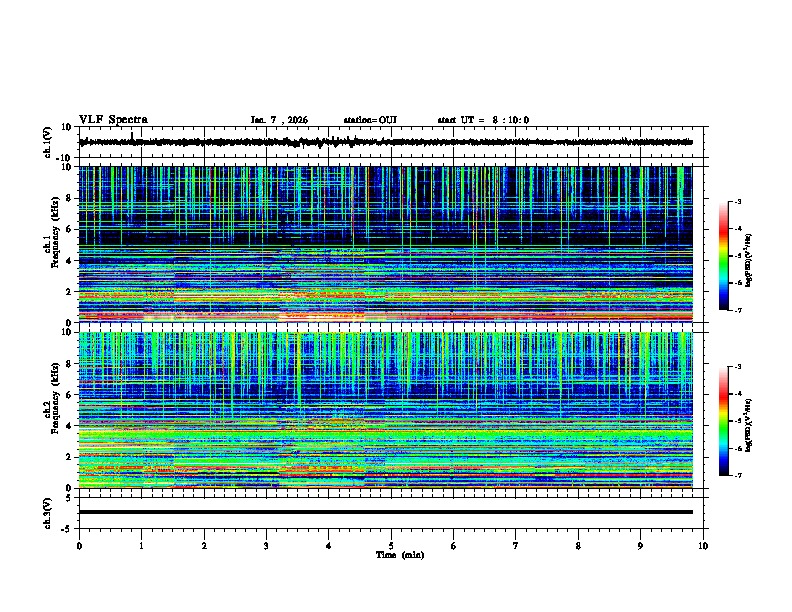Click the "-3" tick on ch.1 colorbar
This screenshot has width=792, height=612.
tap(737, 202)
